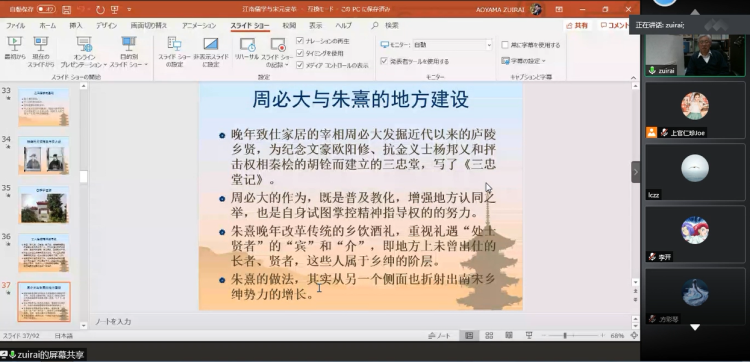
Task: Uncheck Use Timings (タイミングを使用) checkbox
Action: point(300,53)
